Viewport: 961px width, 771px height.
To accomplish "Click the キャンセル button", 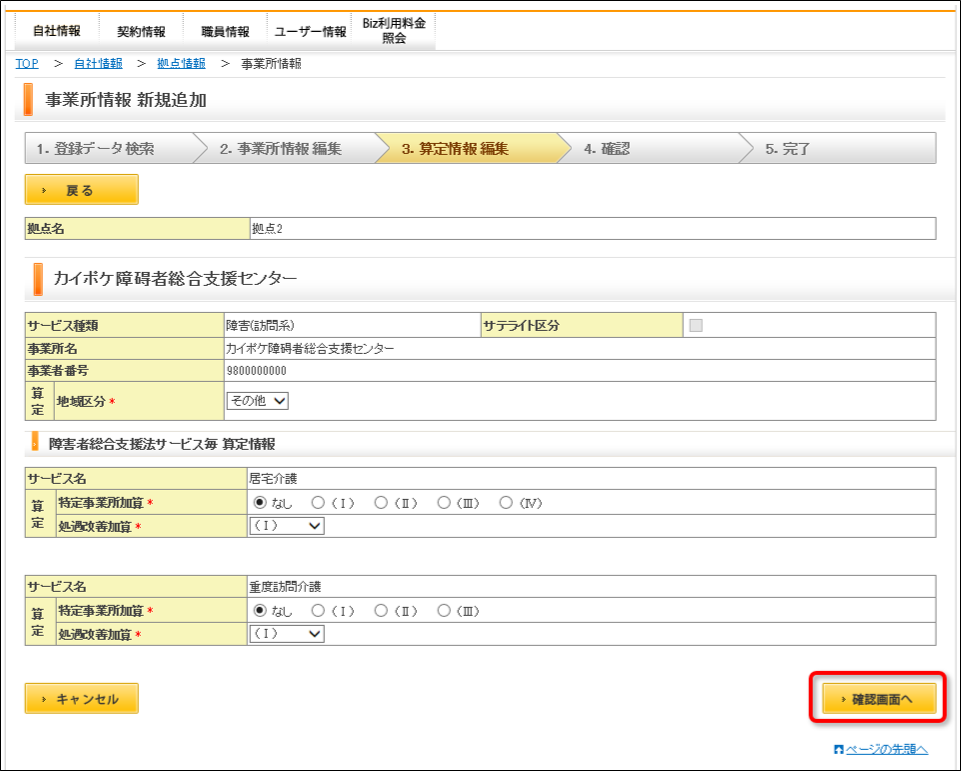I will [x=82, y=699].
